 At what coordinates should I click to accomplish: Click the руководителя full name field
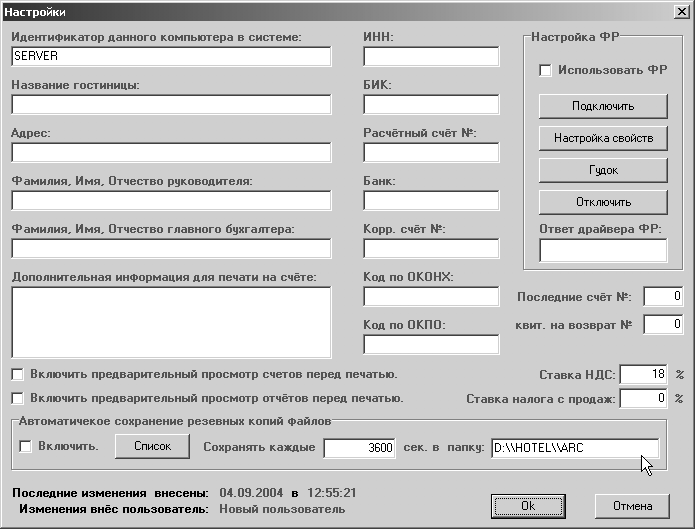tap(171, 200)
